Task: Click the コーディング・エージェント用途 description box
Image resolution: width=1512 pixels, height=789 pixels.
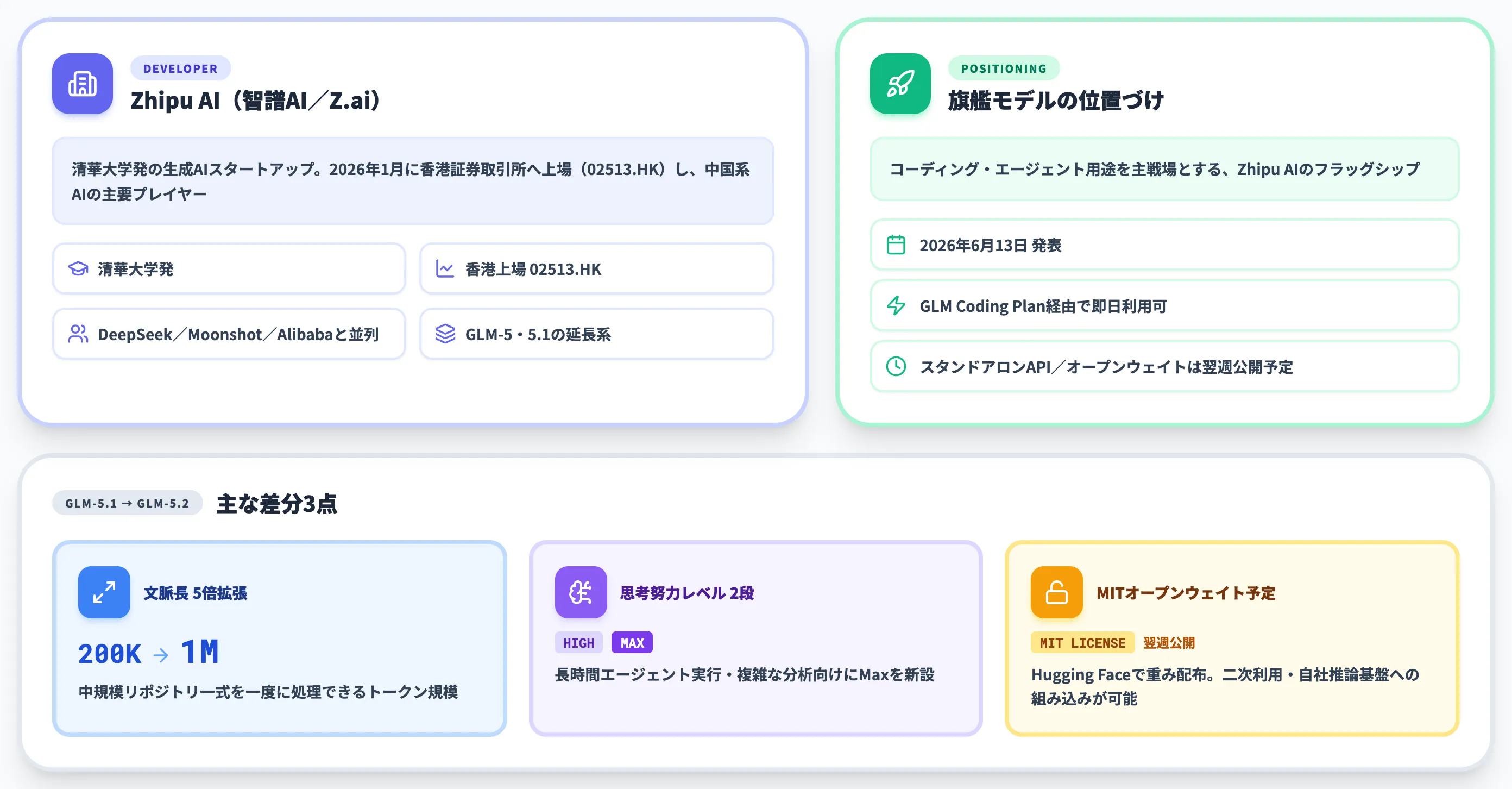Action: pyautogui.click(x=1164, y=169)
